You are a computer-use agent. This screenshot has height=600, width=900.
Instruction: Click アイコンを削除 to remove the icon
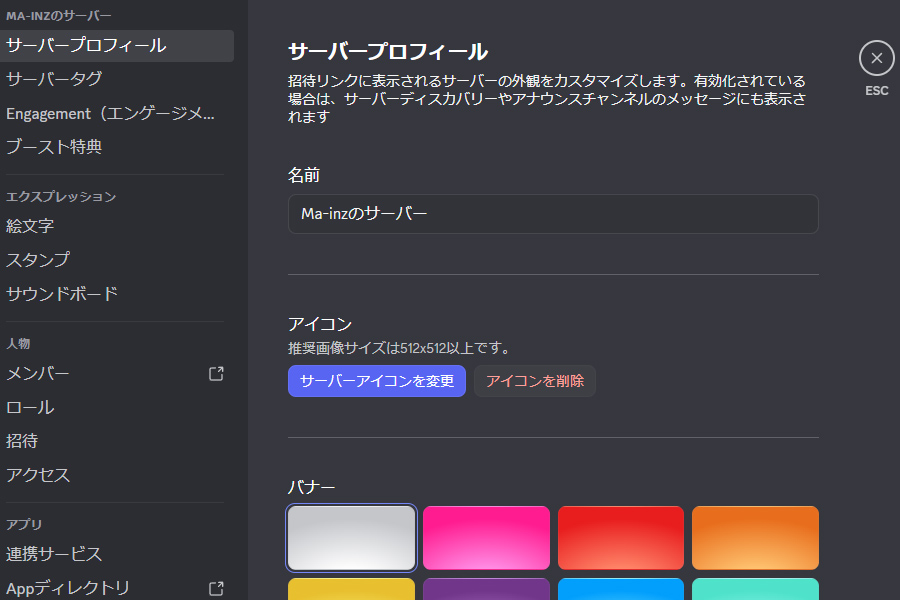coord(534,381)
